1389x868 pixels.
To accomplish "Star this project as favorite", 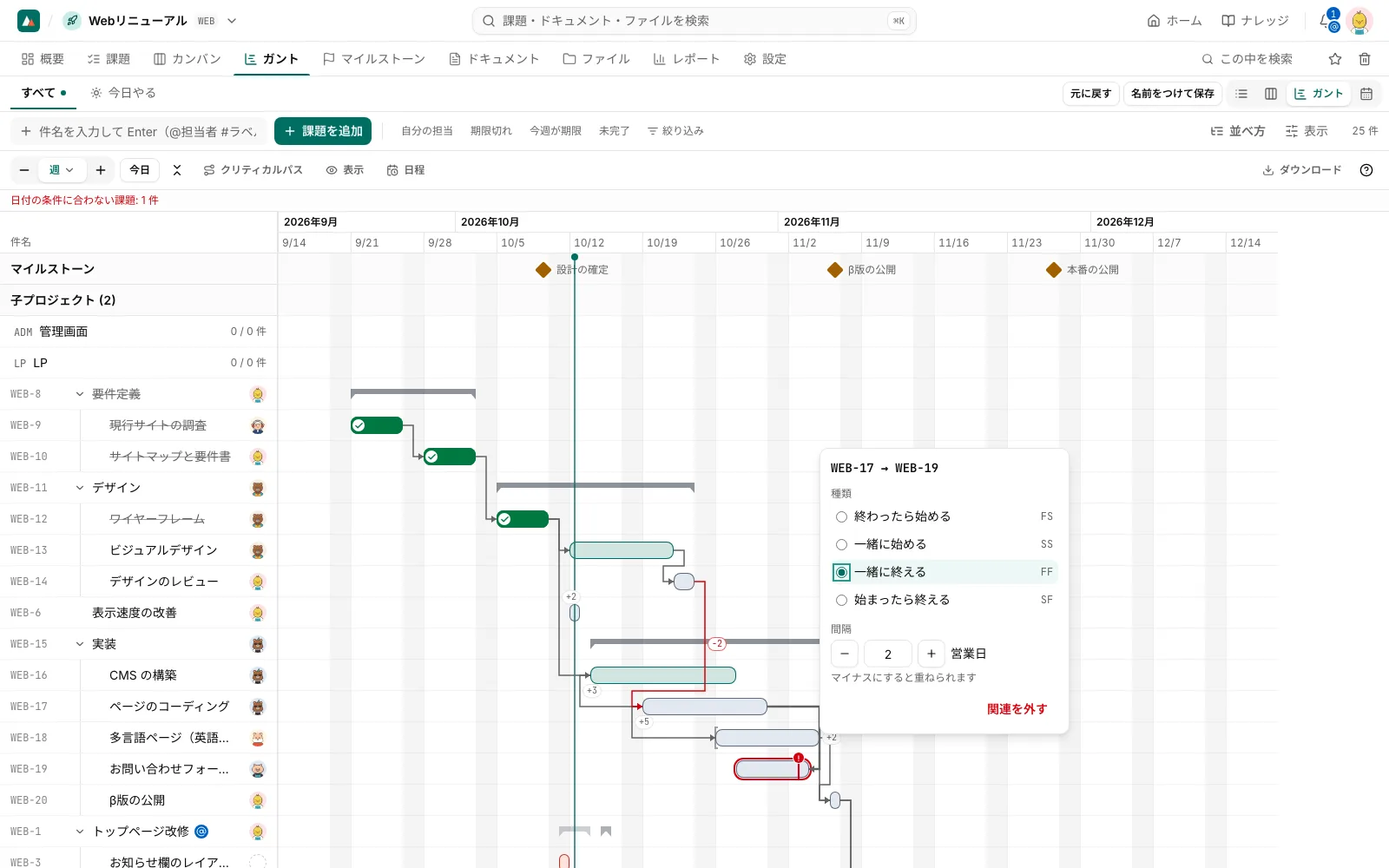I will click(x=1335, y=59).
